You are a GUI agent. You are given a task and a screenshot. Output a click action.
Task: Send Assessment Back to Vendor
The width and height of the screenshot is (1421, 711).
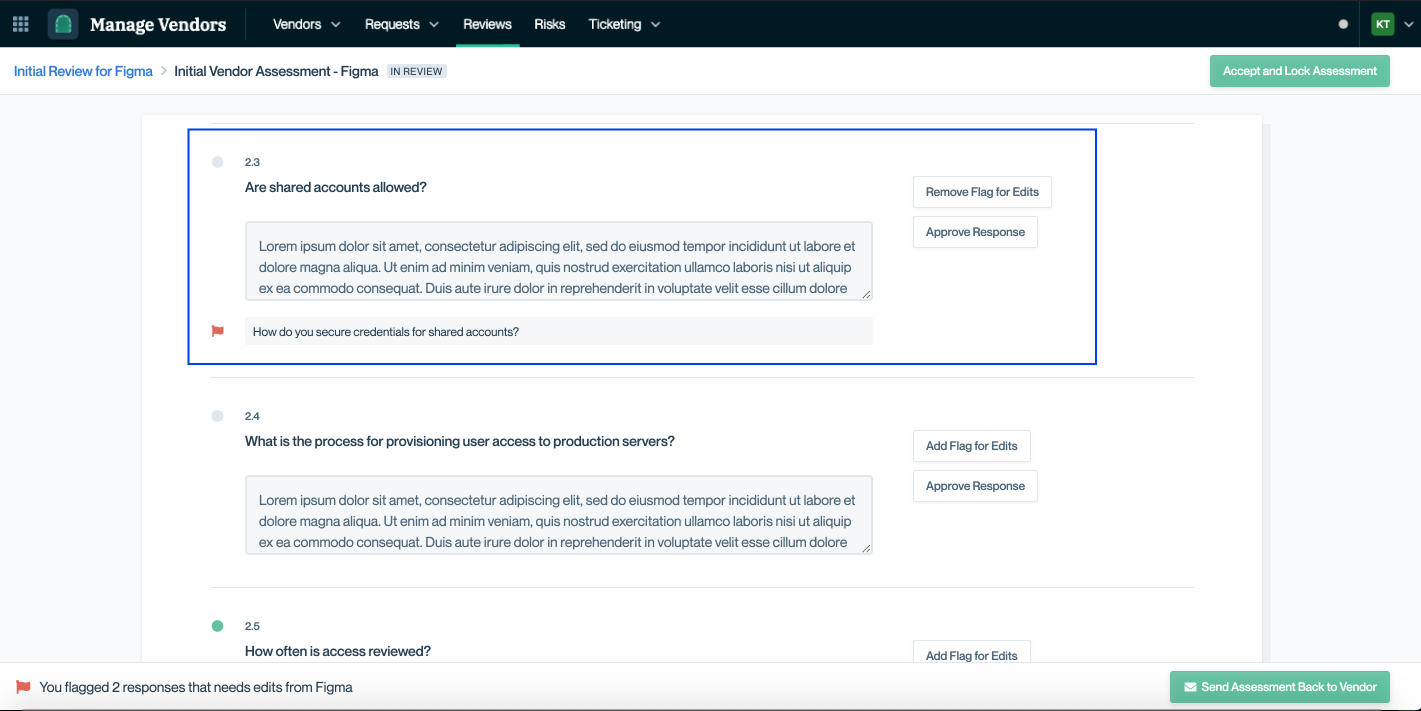pos(1280,687)
